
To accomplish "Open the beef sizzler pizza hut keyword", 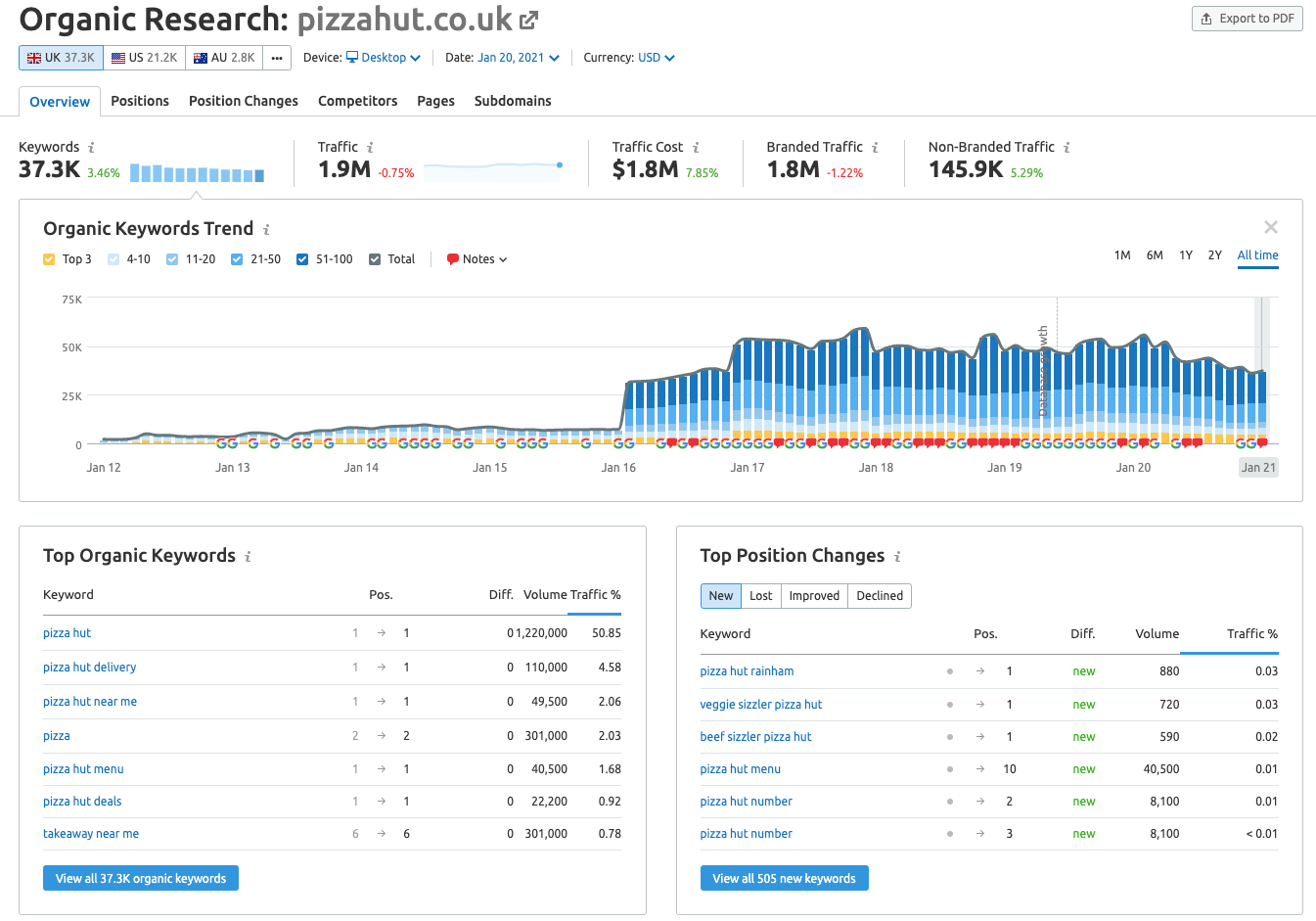I will click(755, 737).
